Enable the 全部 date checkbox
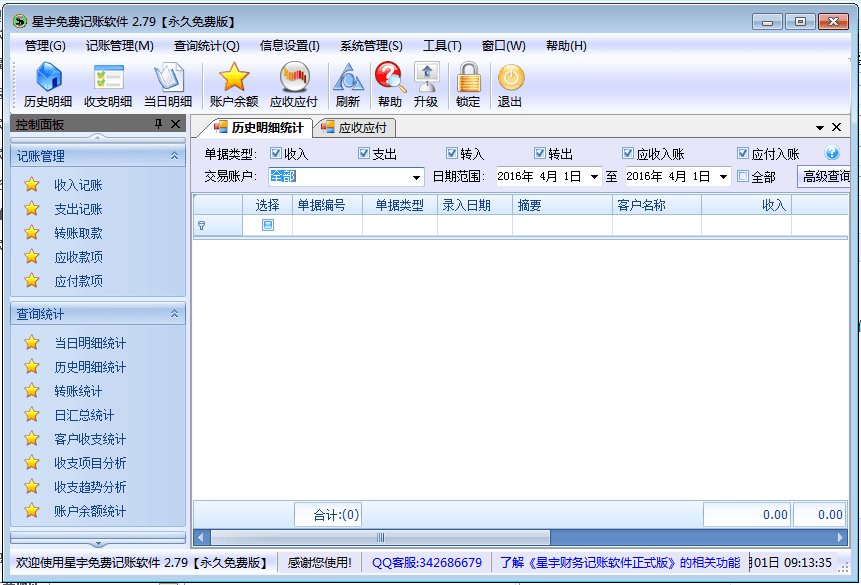Image resolution: width=861 pixels, height=585 pixels. pos(743,177)
